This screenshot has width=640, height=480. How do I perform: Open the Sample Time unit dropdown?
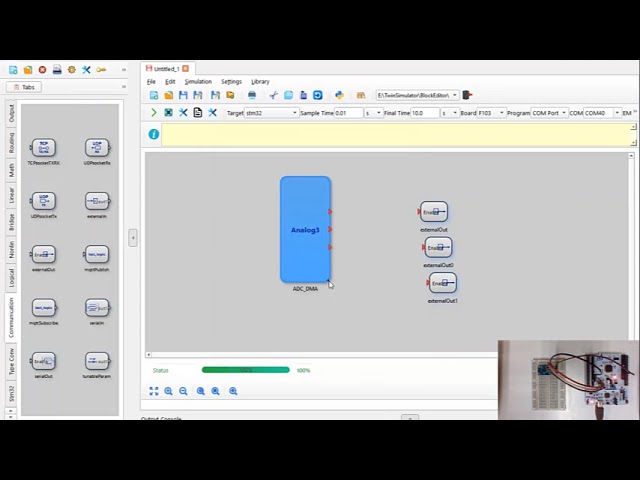point(373,113)
